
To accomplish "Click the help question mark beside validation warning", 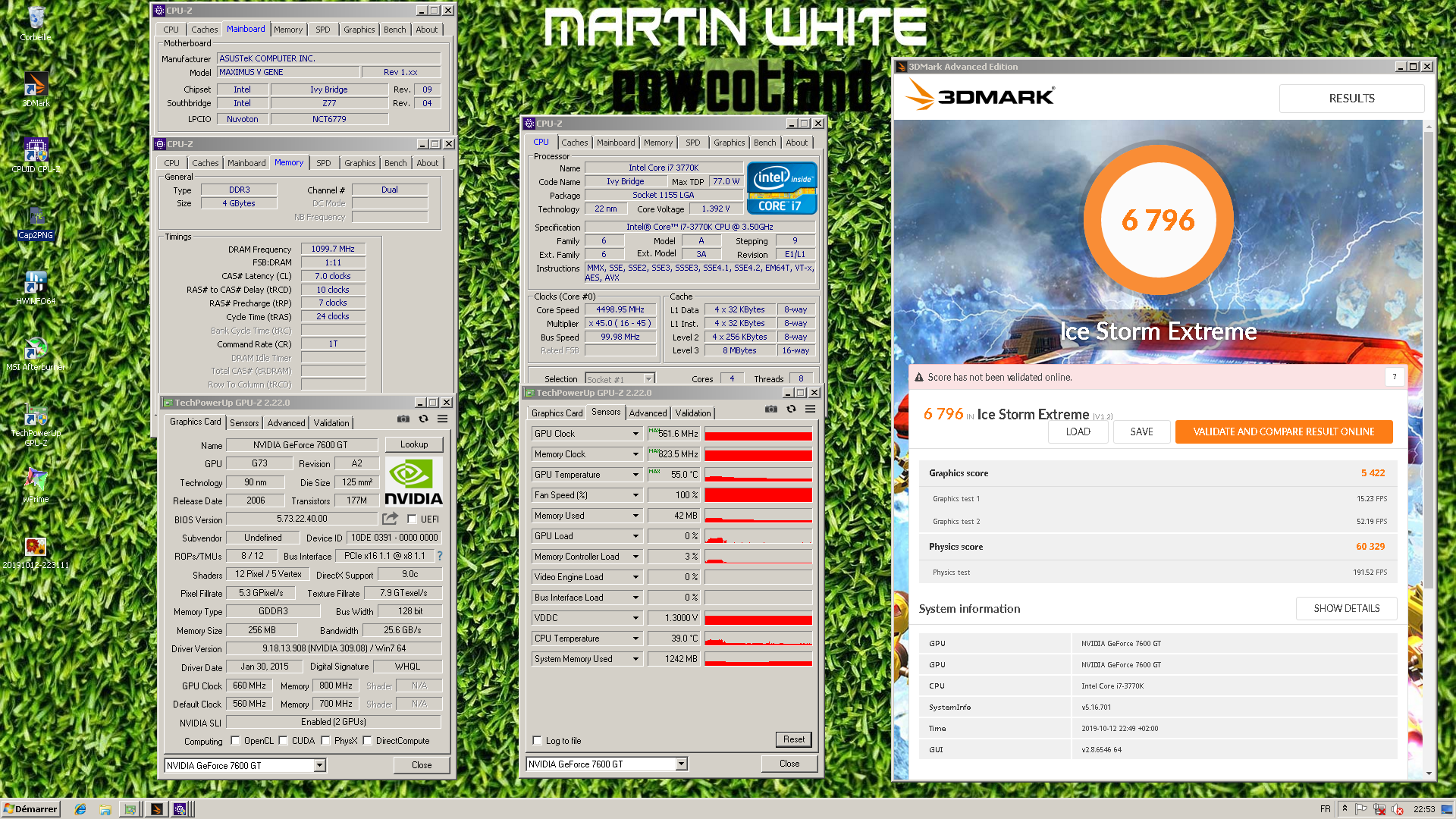I will pyautogui.click(x=1394, y=377).
